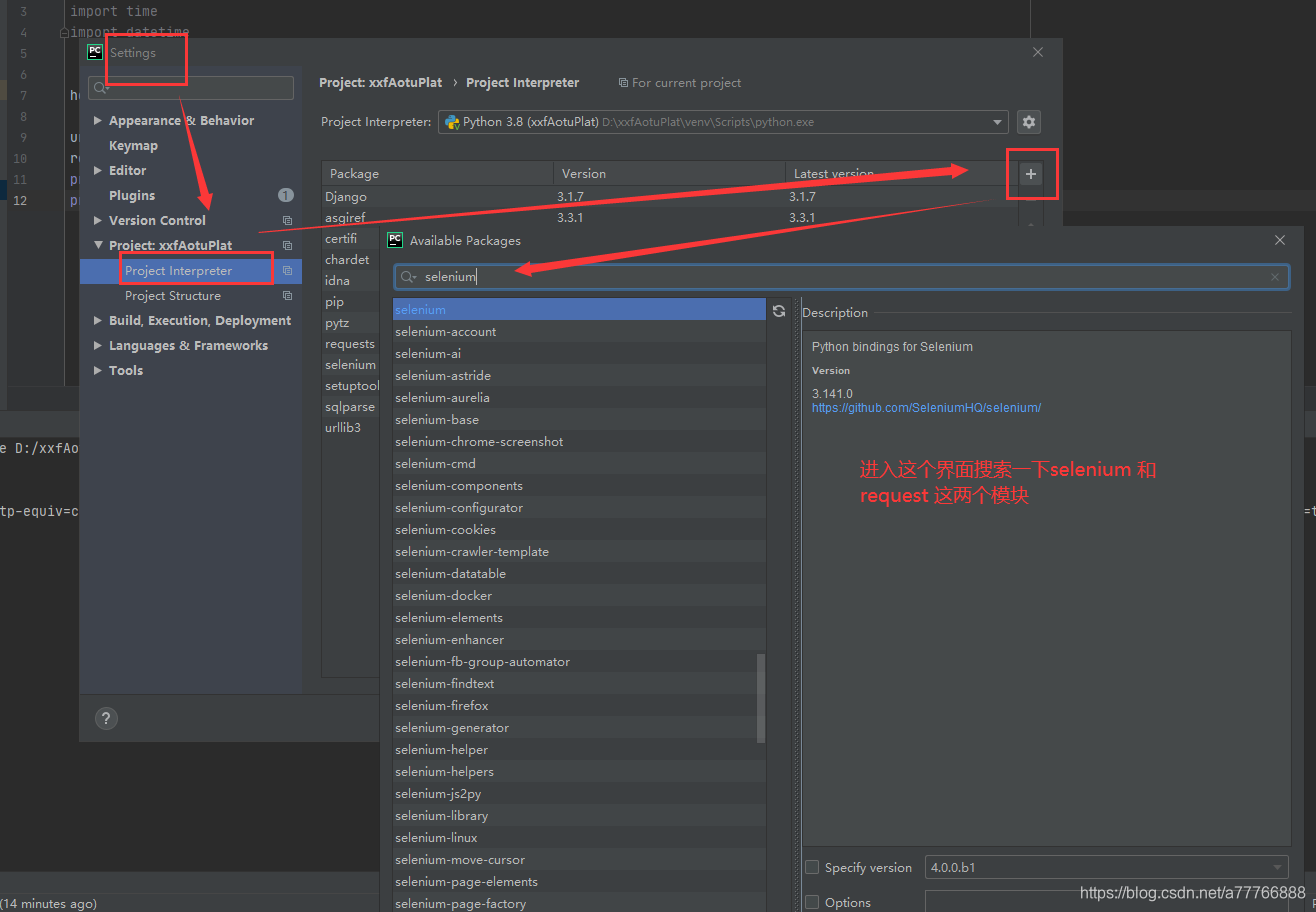Select selenium-base in available packages
The height and width of the screenshot is (912, 1316).
579,420
